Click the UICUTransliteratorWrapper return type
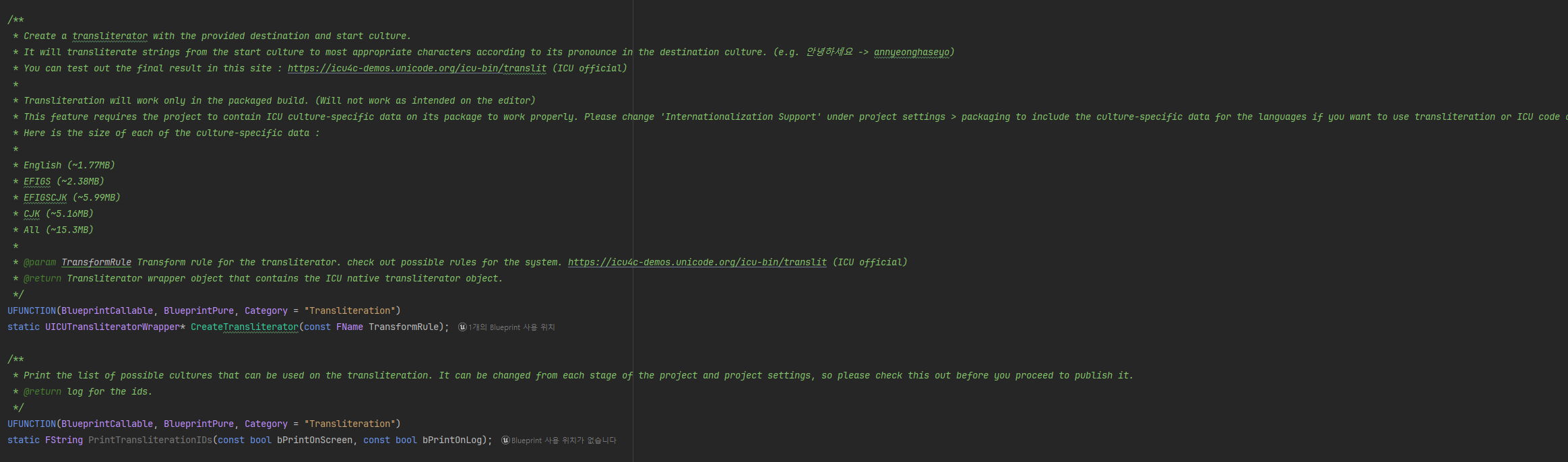Viewport: 1568px width, 462px height. [112, 327]
